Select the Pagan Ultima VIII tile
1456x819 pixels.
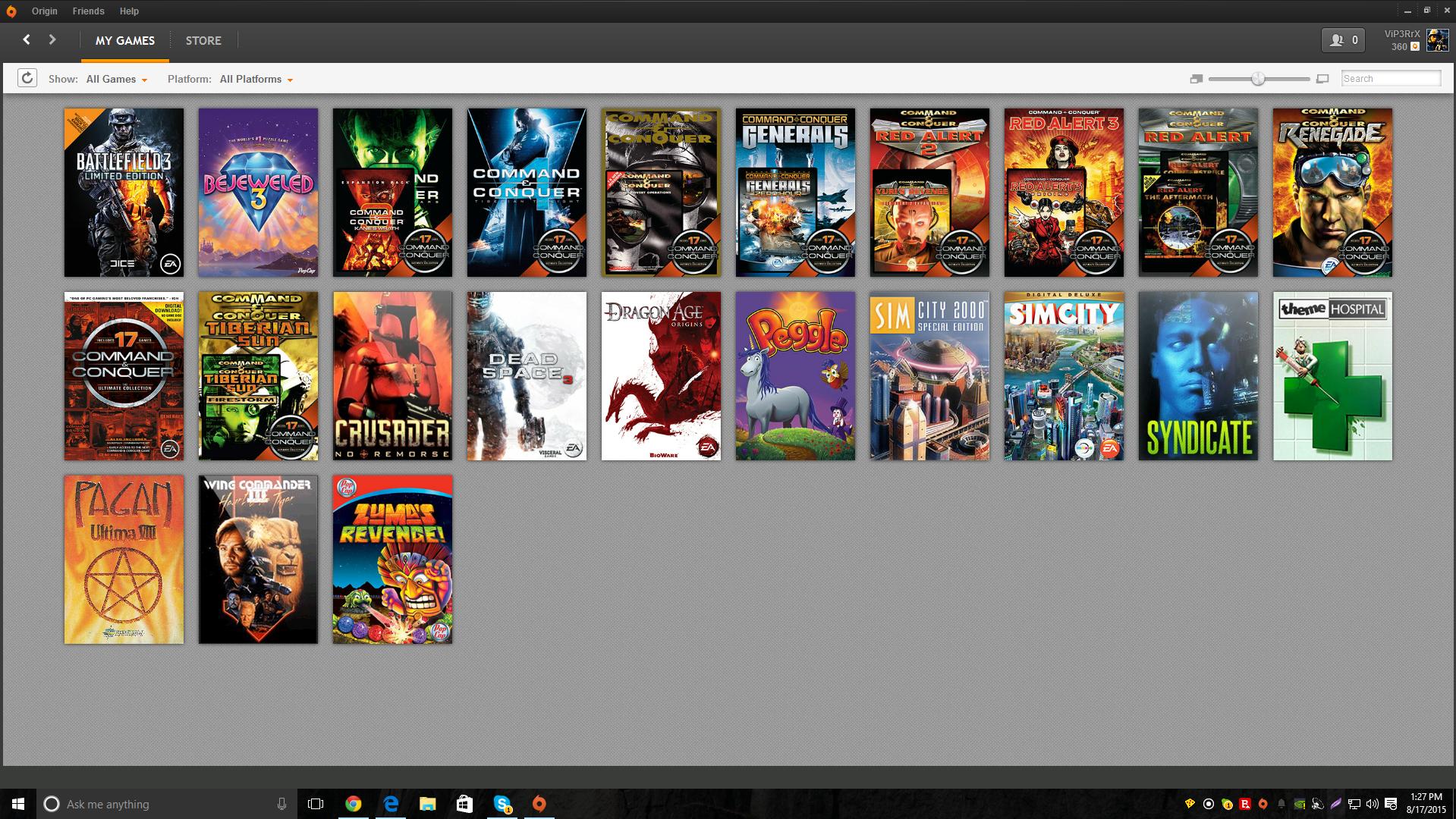[124, 560]
